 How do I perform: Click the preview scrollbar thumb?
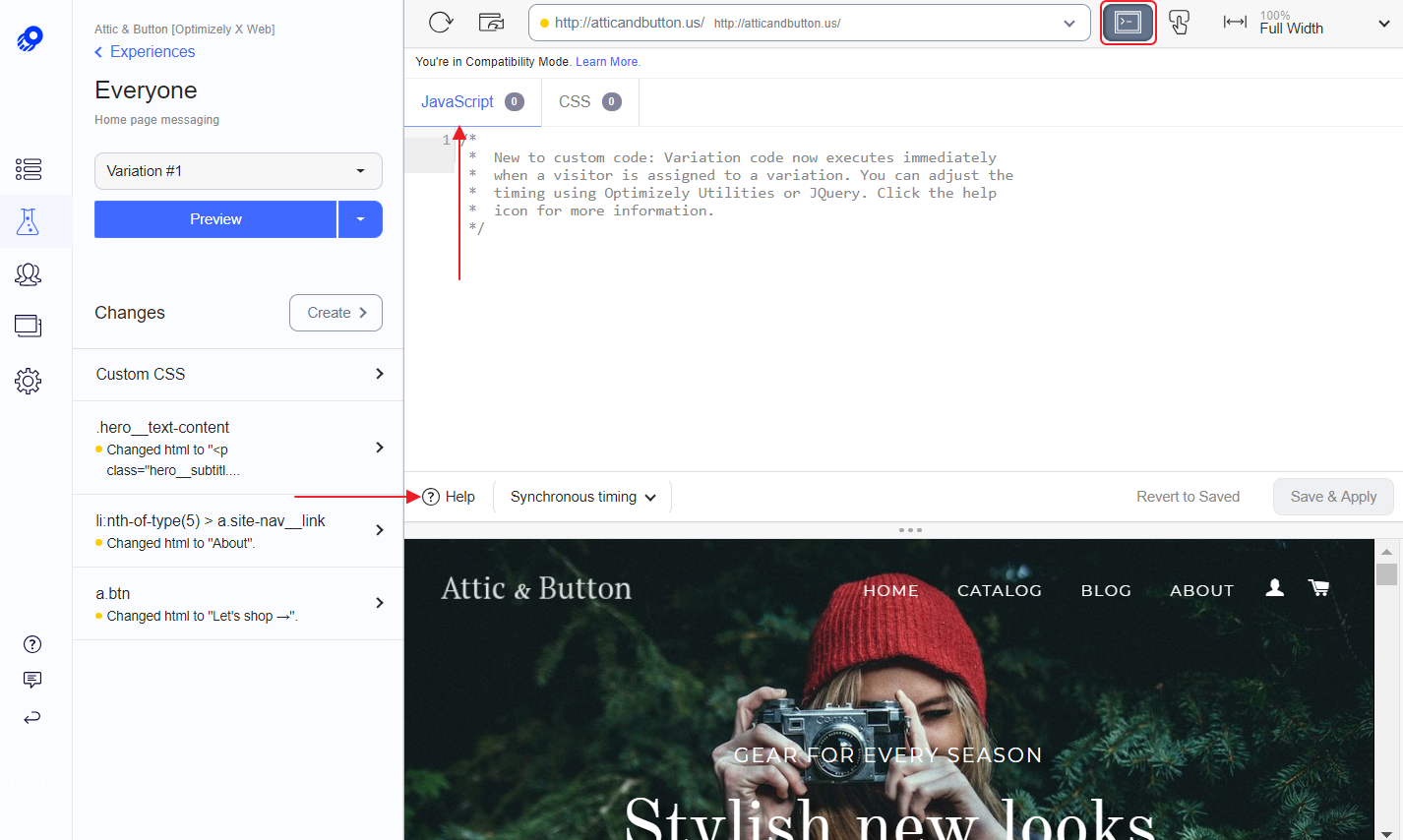(1387, 574)
